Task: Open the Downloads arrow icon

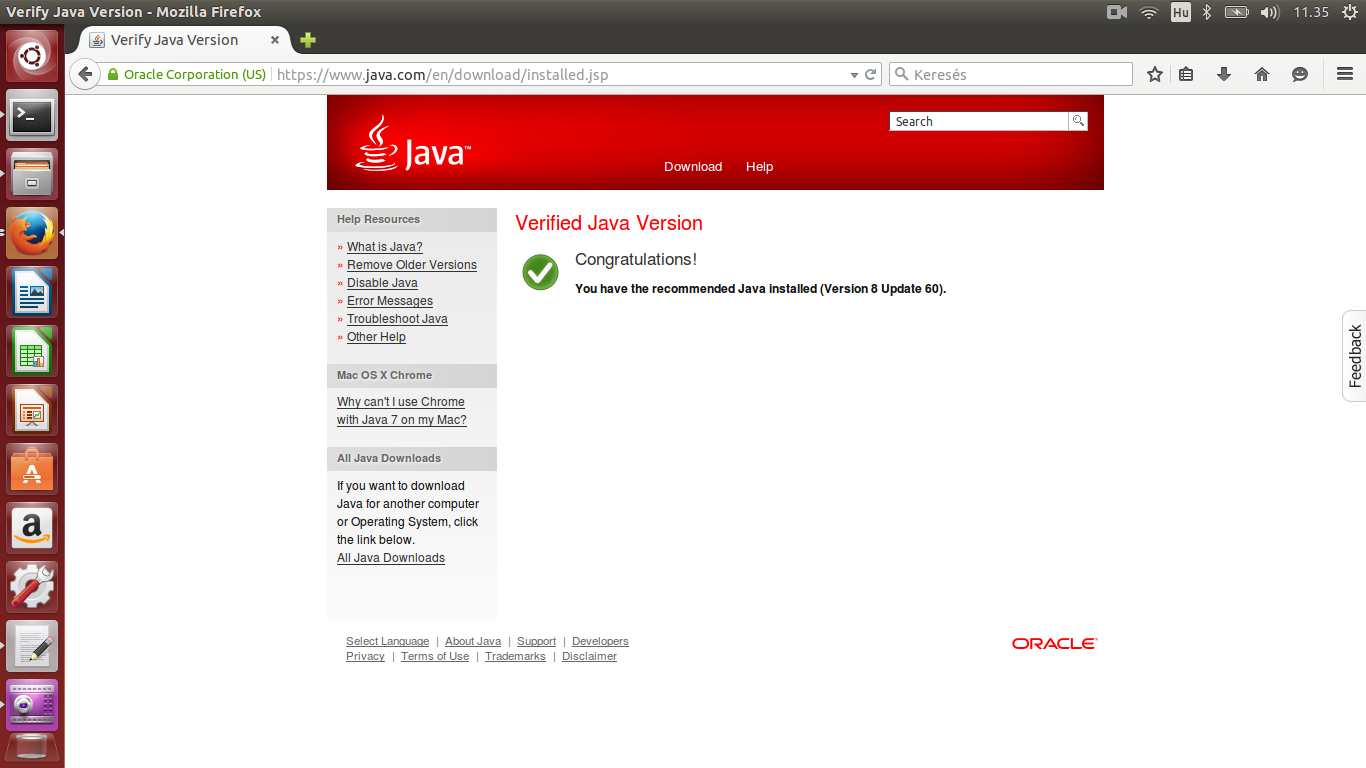Action: pos(1223,74)
